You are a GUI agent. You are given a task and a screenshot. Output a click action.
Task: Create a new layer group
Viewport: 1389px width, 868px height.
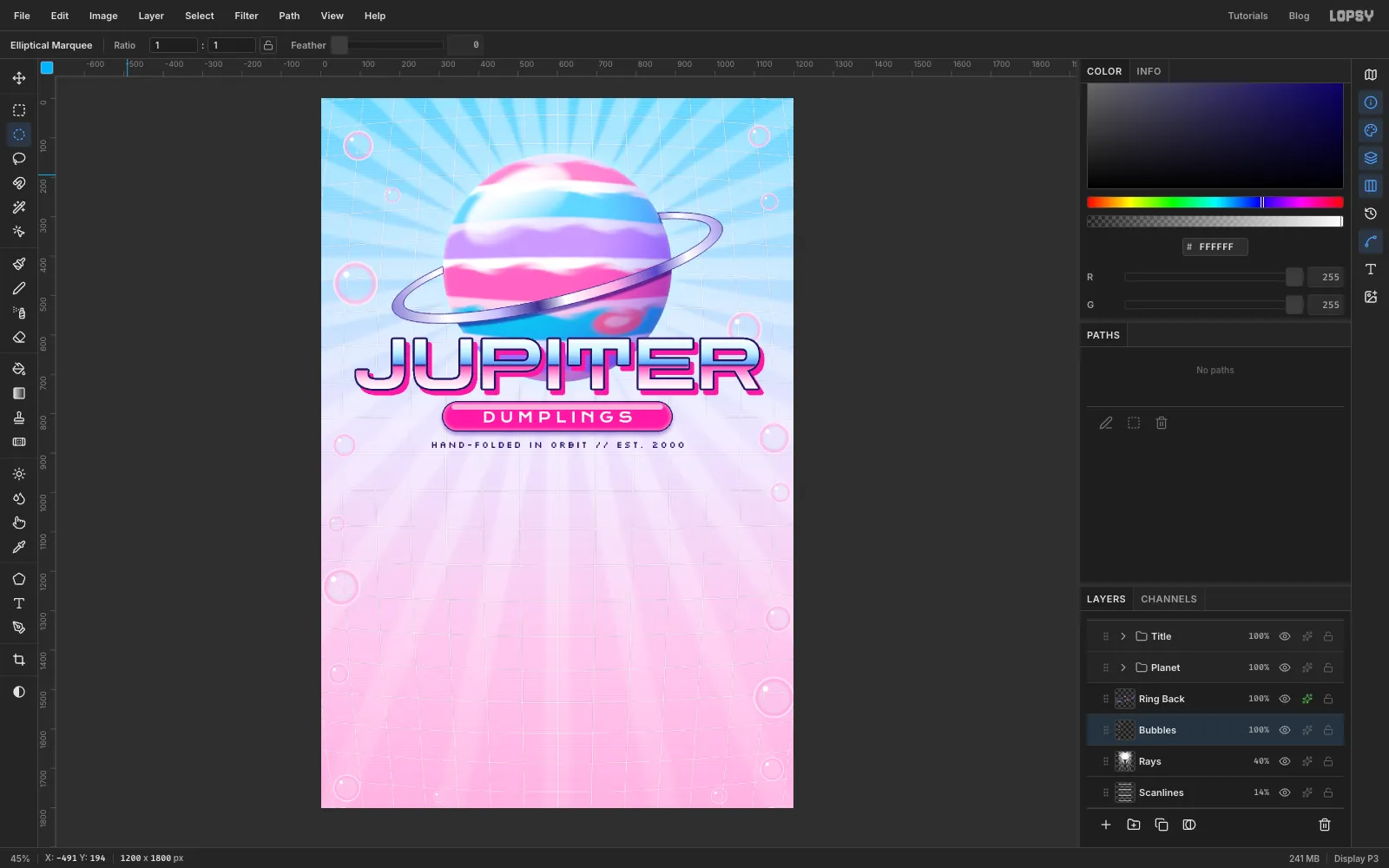pos(1134,825)
